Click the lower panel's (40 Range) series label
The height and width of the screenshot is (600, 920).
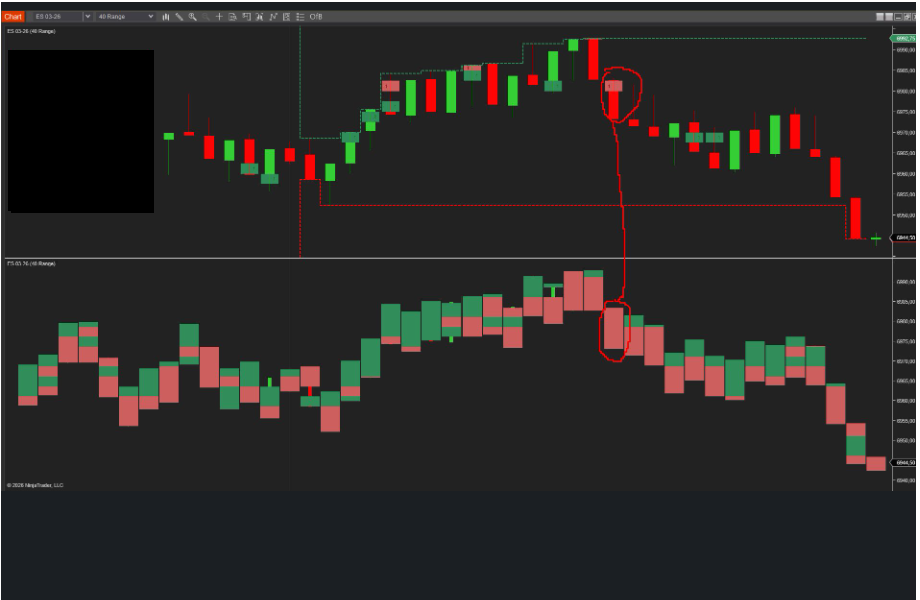click(31, 264)
